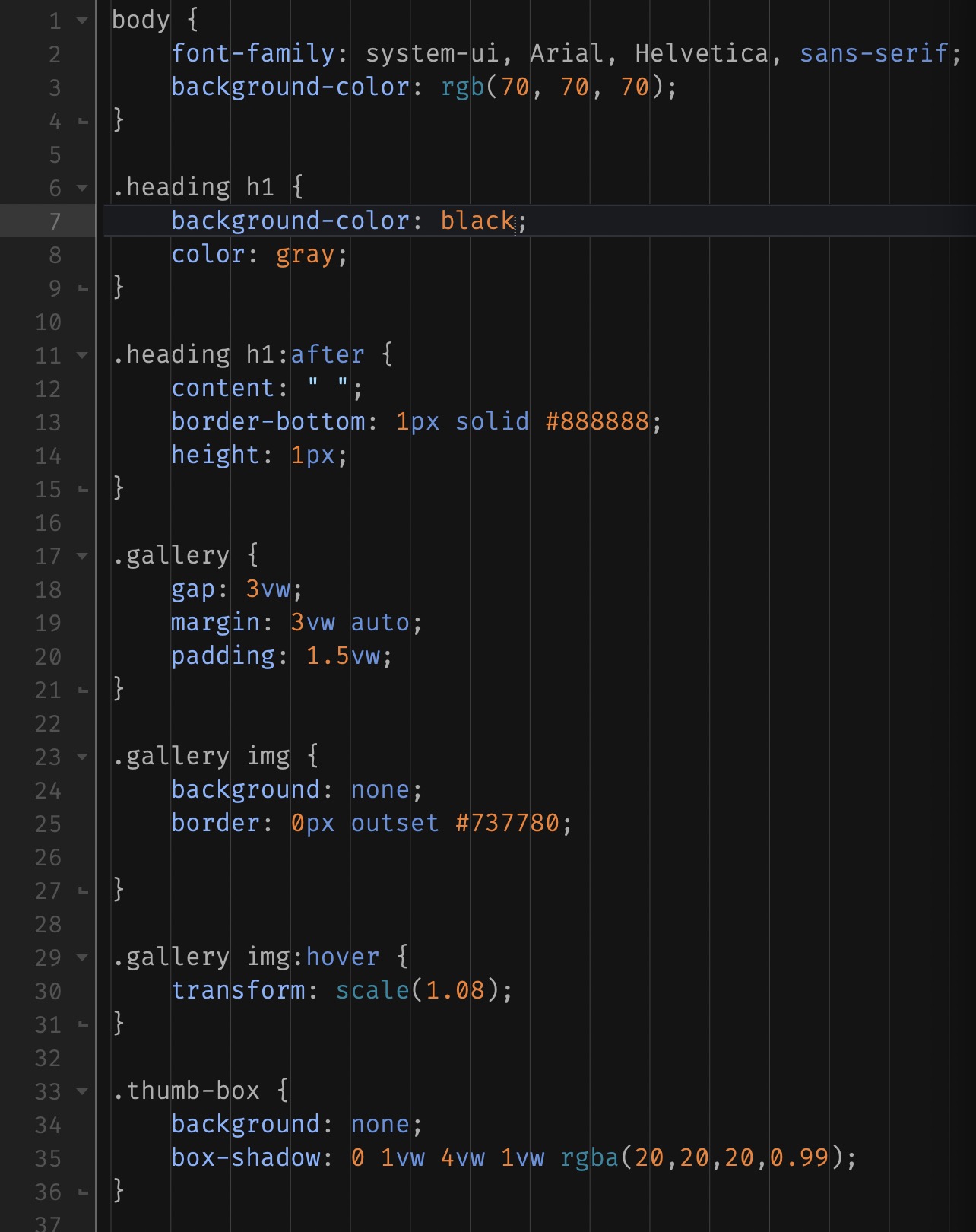Click background-color property on line 7
The image size is (976, 1232).
(291, 221)
